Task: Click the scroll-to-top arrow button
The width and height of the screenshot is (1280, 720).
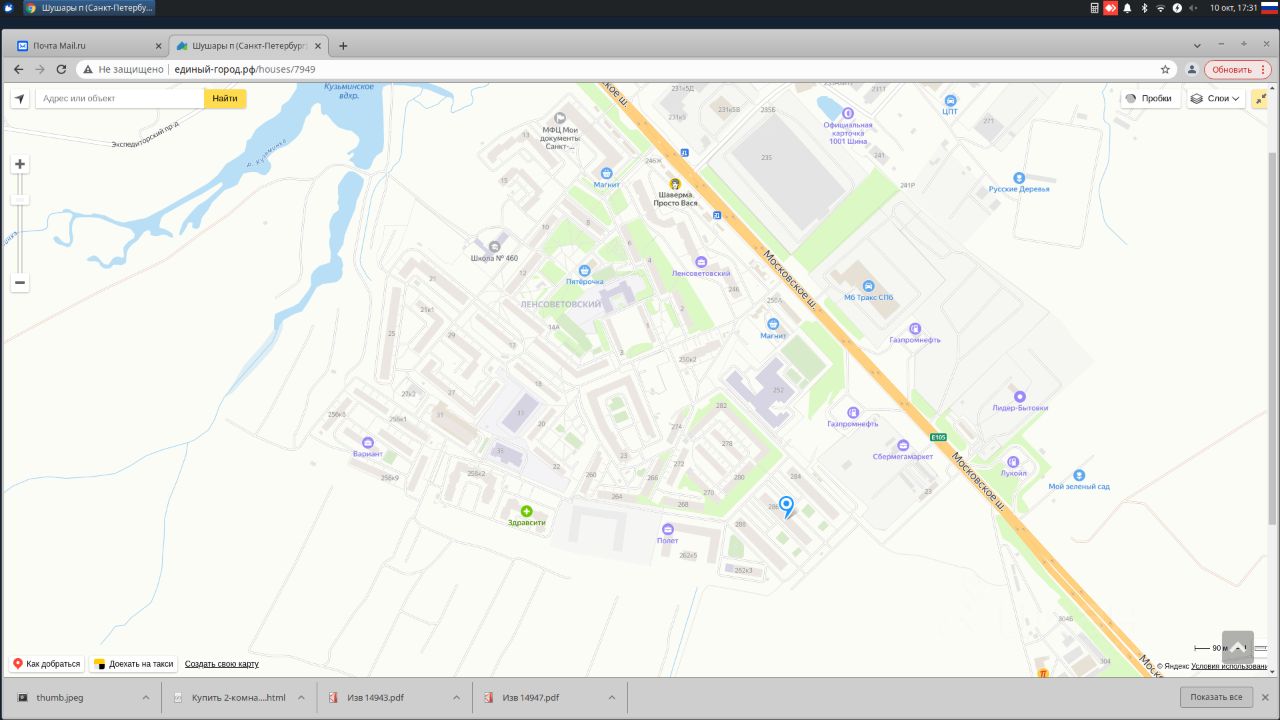Action: point(1237,646)
